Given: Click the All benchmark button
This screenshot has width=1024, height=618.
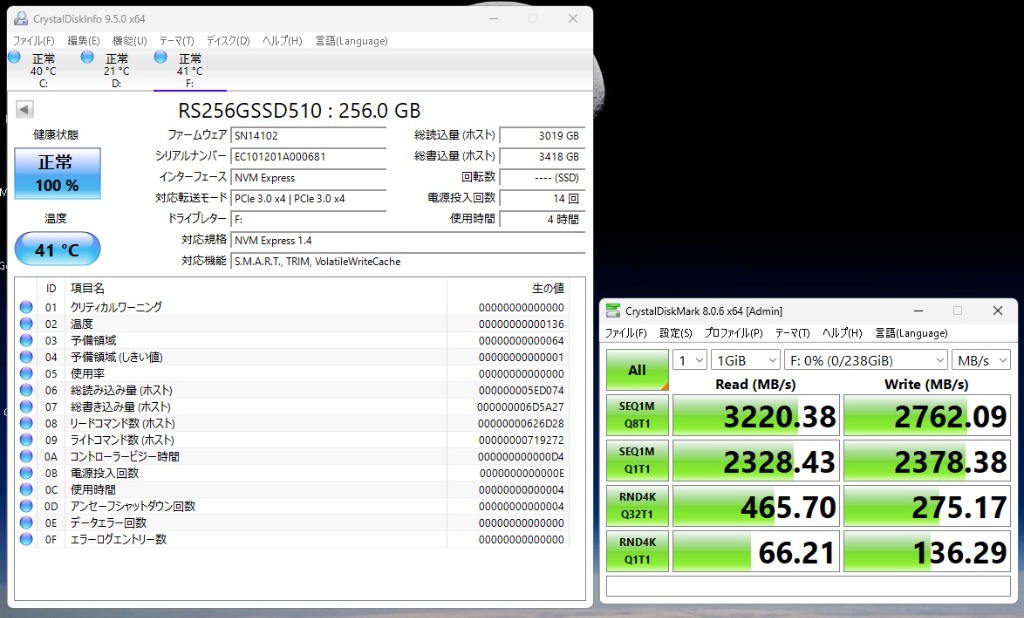Looking at the screenshot, I should 637,370.
